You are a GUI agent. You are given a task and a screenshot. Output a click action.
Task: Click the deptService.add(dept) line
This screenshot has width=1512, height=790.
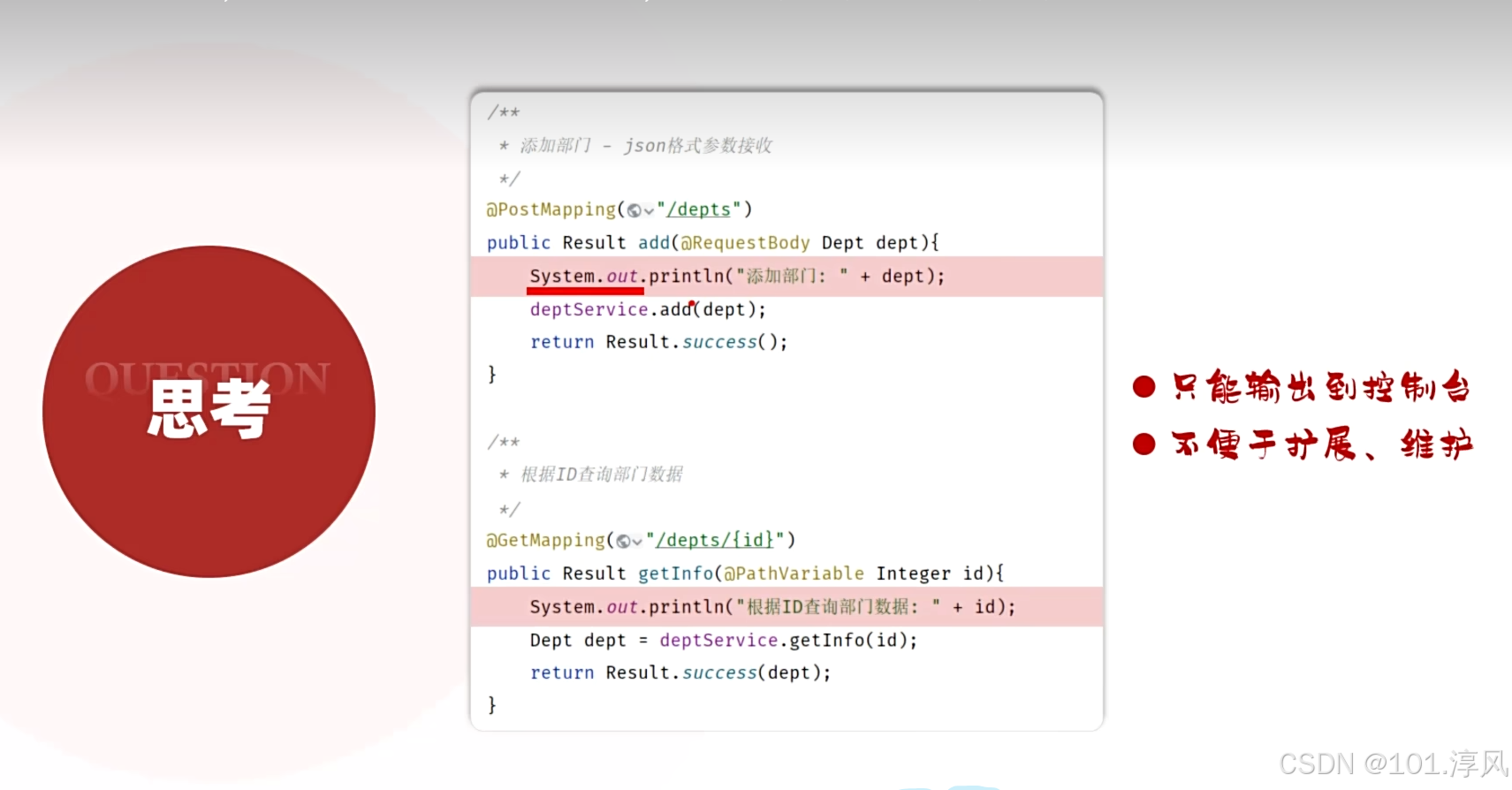pyautogui.click(x=648, y=309)
